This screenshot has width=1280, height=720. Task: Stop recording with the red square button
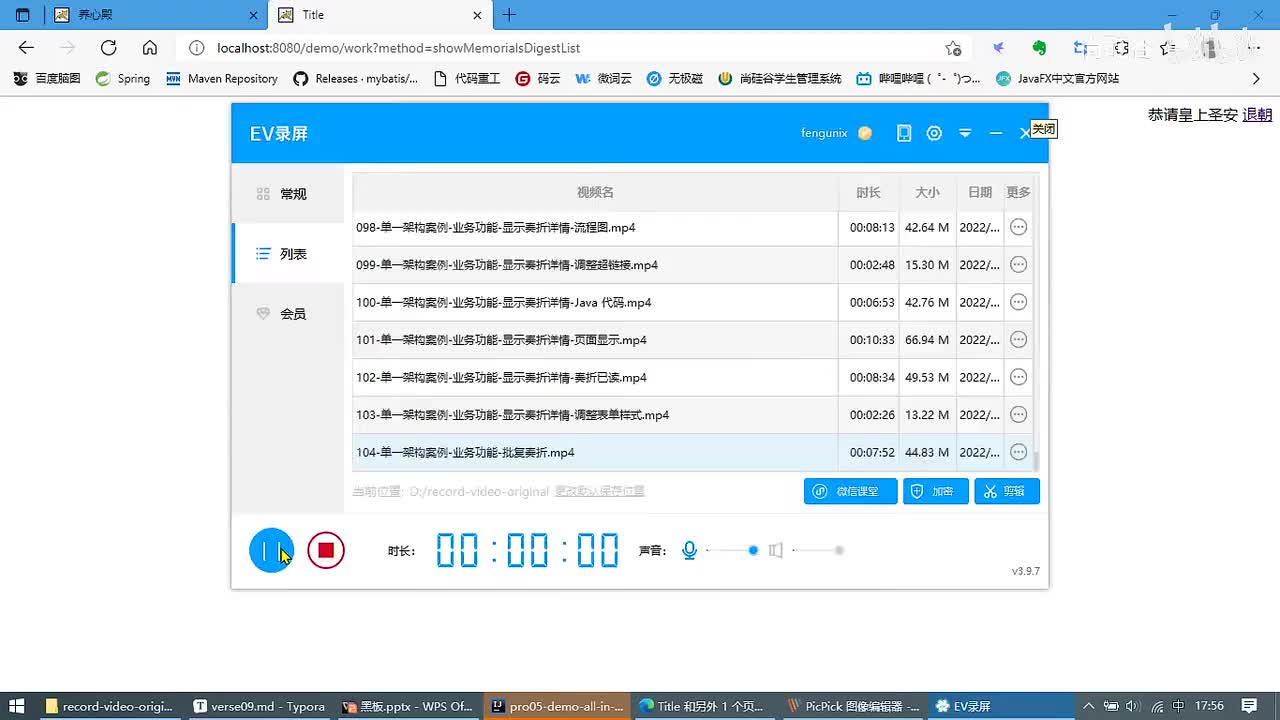coord(326,550)
